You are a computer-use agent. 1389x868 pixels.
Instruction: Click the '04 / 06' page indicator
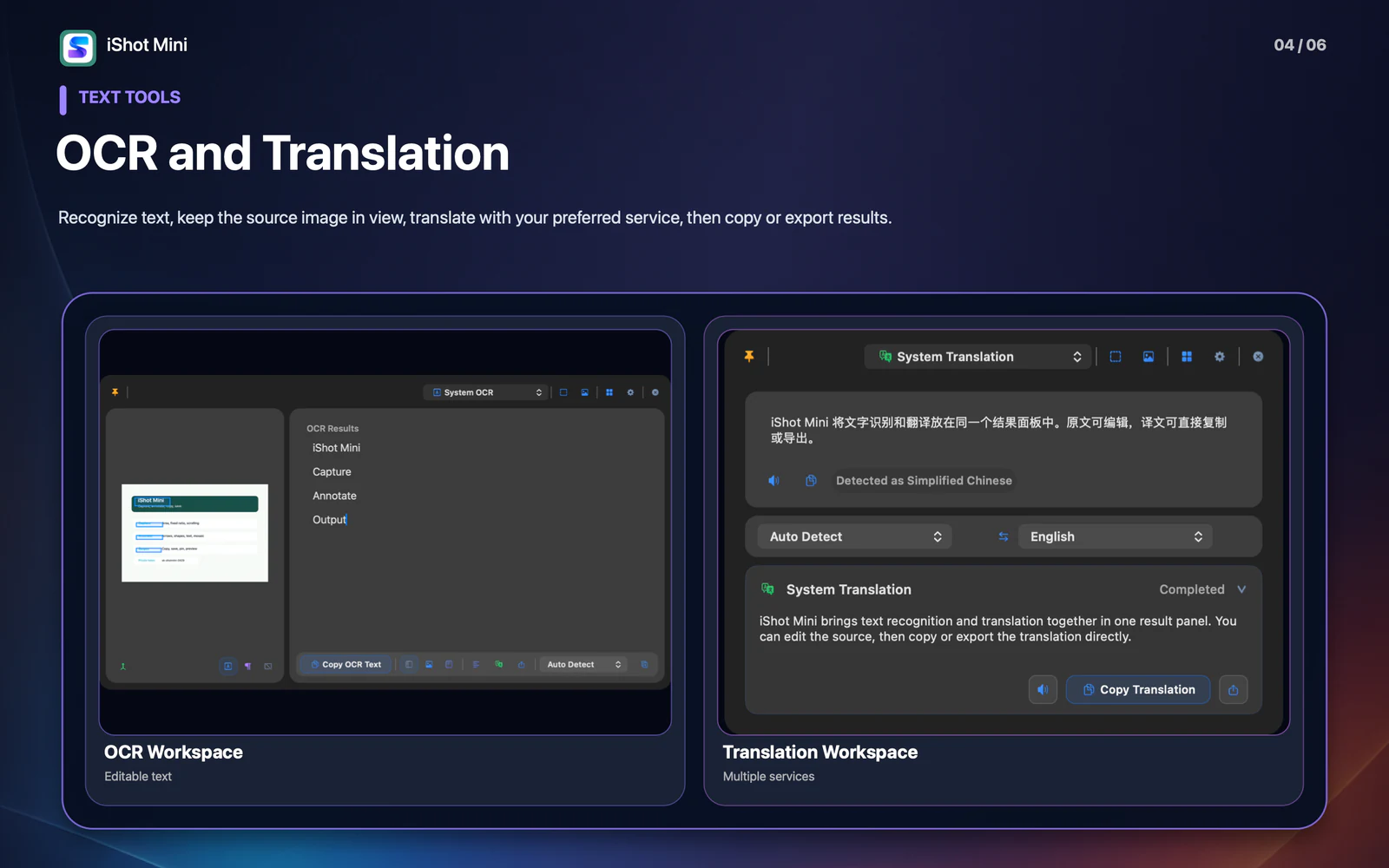(x=1300, y=45)
